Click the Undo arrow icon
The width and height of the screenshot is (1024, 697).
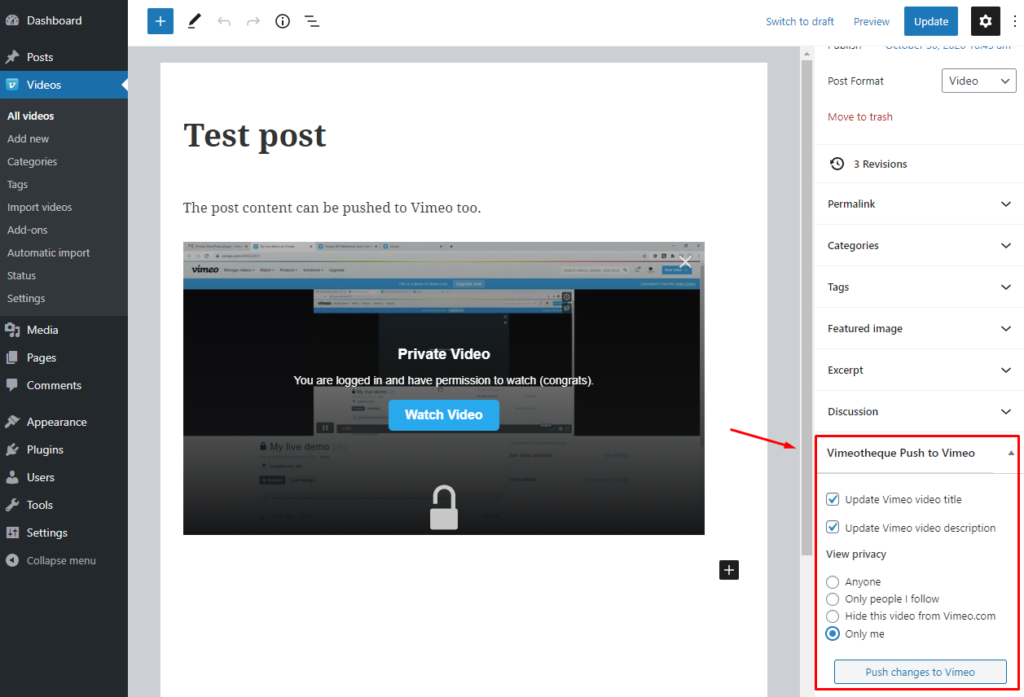pos(224,20)
